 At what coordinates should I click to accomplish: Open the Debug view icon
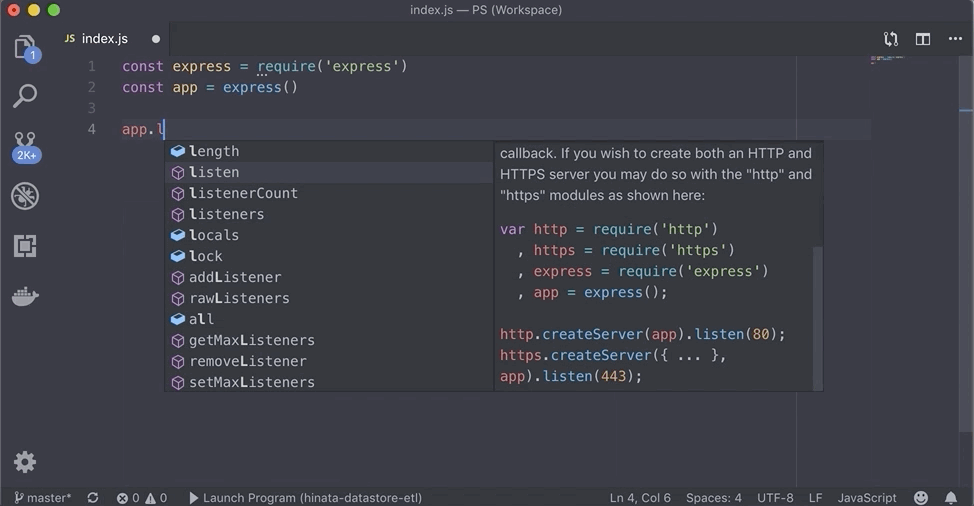pyautogui.click(x=25, y=196)
